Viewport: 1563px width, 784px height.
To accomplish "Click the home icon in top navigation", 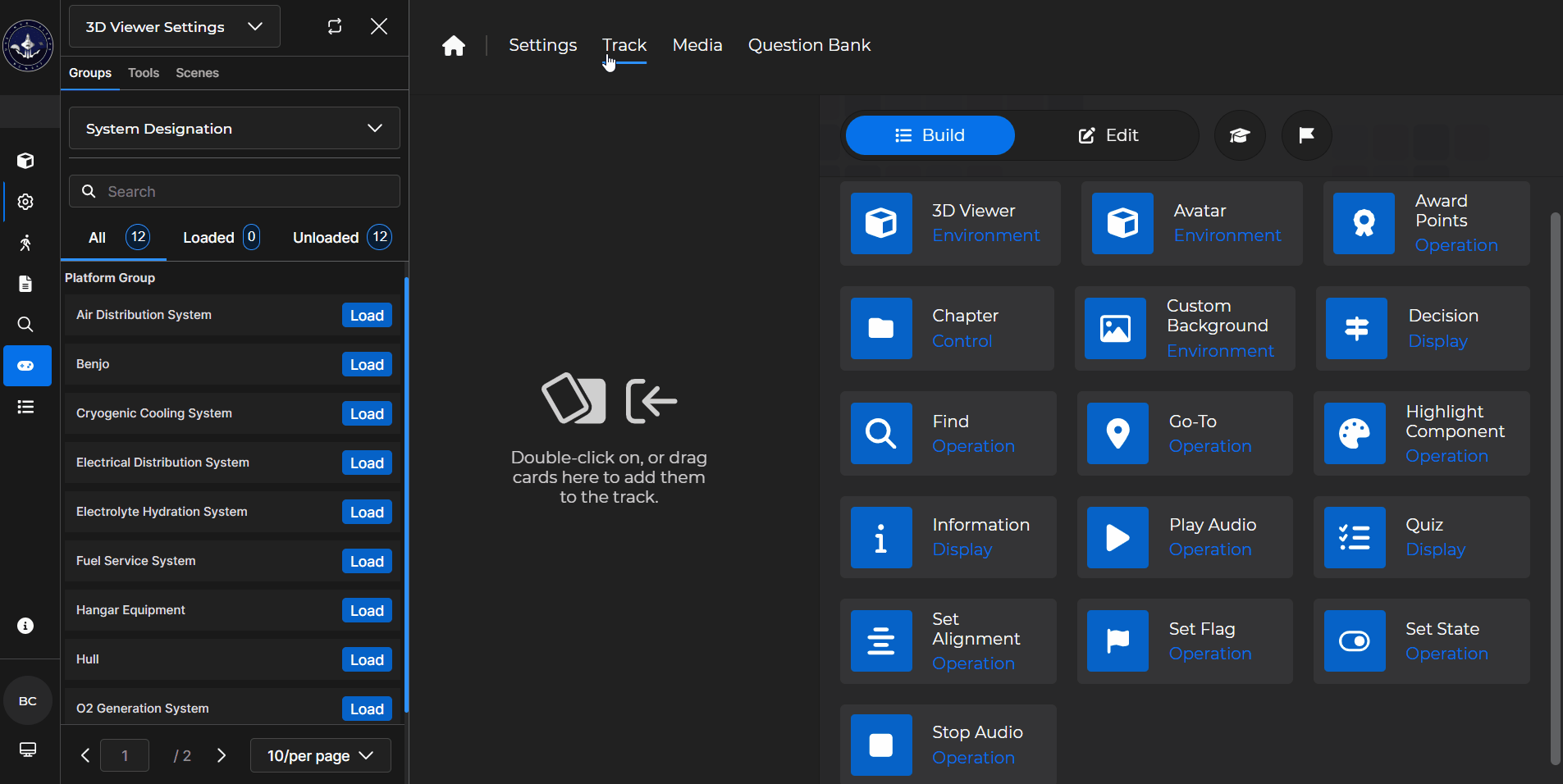I will pyautogui.click(x=454, y=45).
